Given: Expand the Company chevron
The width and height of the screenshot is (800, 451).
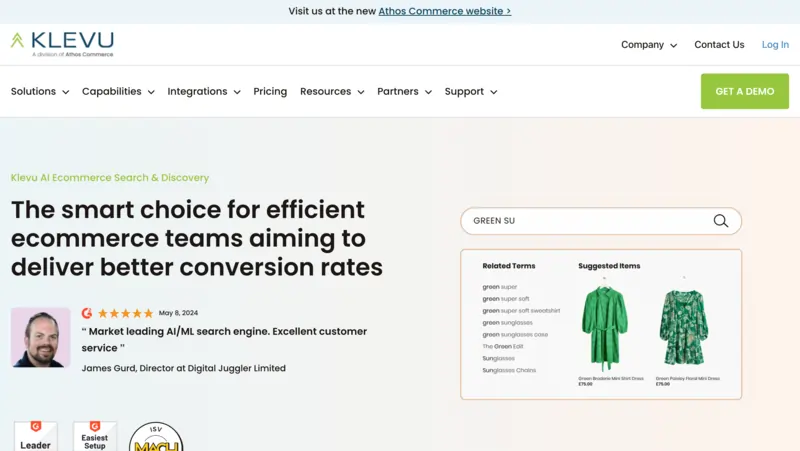Looking at the screenshot, I should click(673, 45).
